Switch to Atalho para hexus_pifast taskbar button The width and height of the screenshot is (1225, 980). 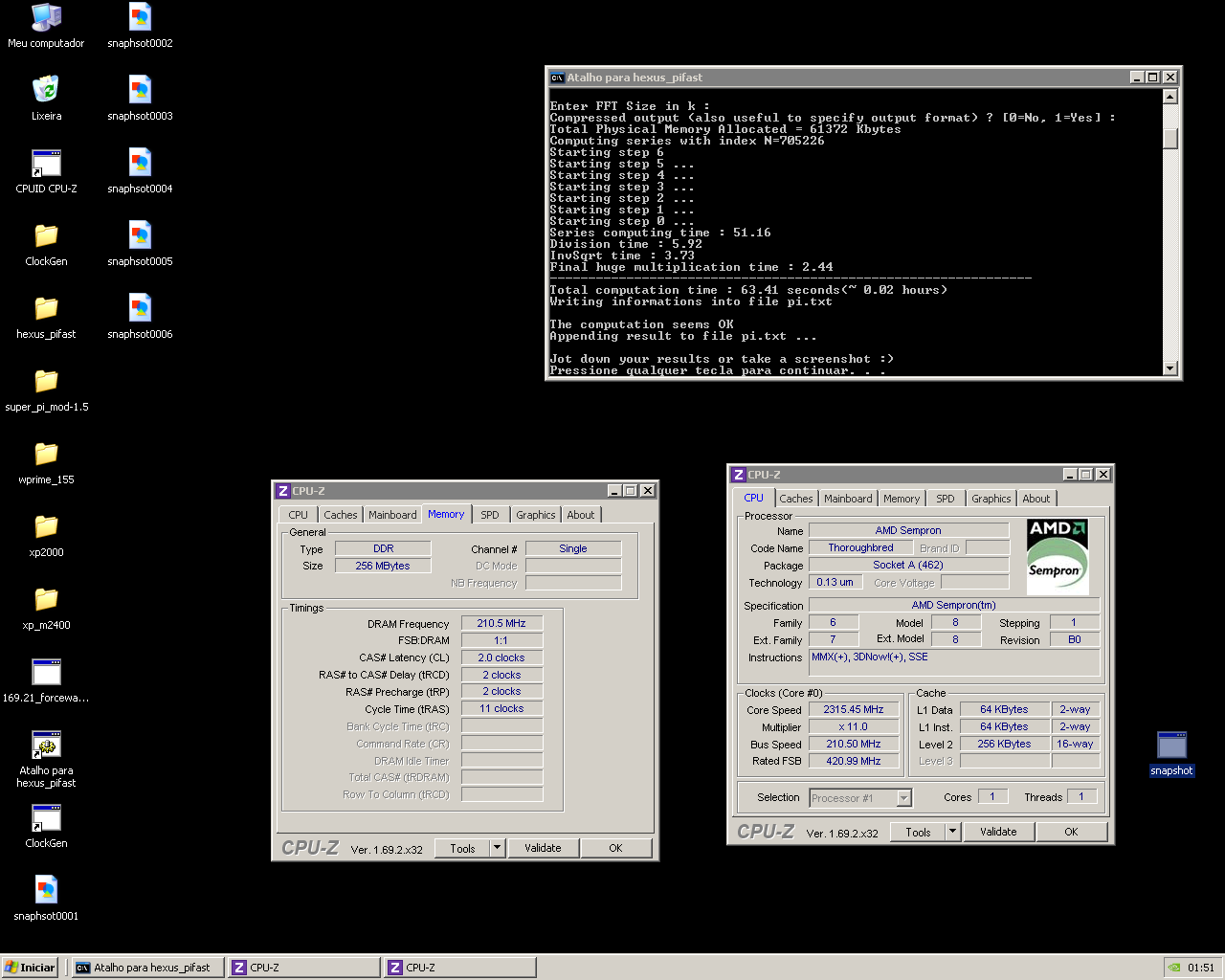click(x=148, y=968)
